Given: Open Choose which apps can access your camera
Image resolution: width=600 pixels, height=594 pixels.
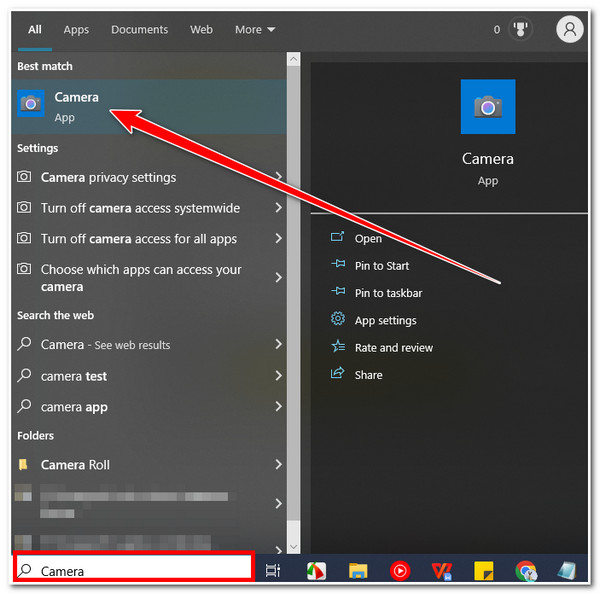Looking at the screenshot, I should click(149, 277).
